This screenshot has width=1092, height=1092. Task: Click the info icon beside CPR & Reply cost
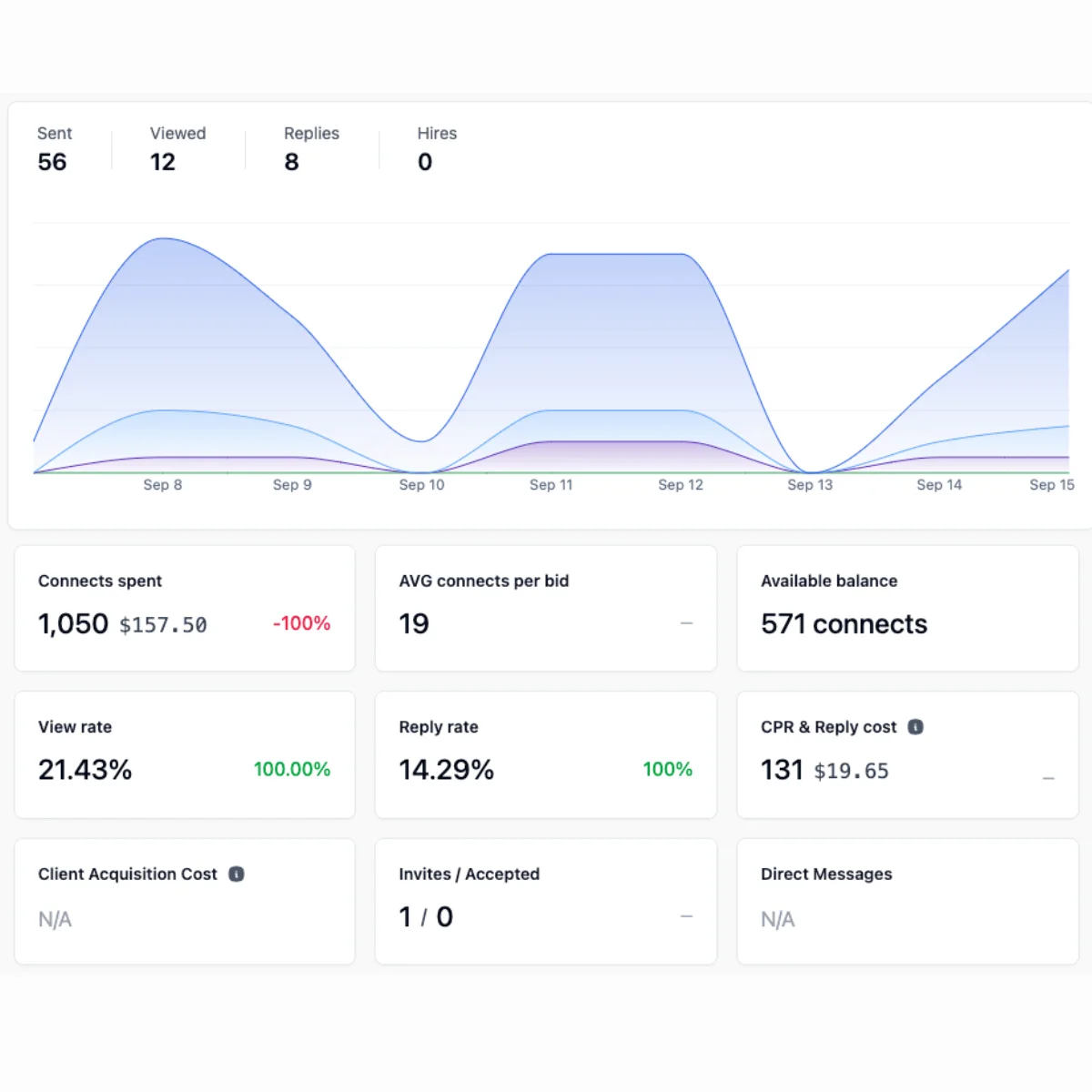(915, 727)
